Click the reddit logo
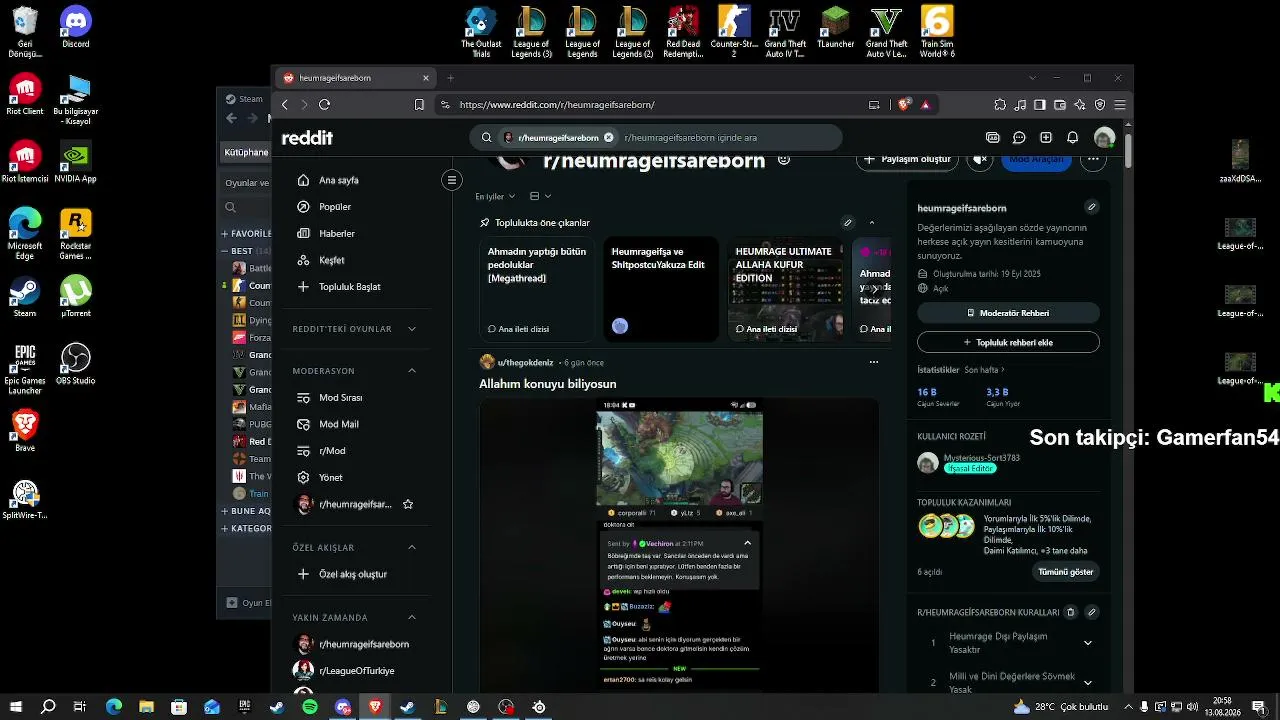The image size is (1280, 720). 307,138
